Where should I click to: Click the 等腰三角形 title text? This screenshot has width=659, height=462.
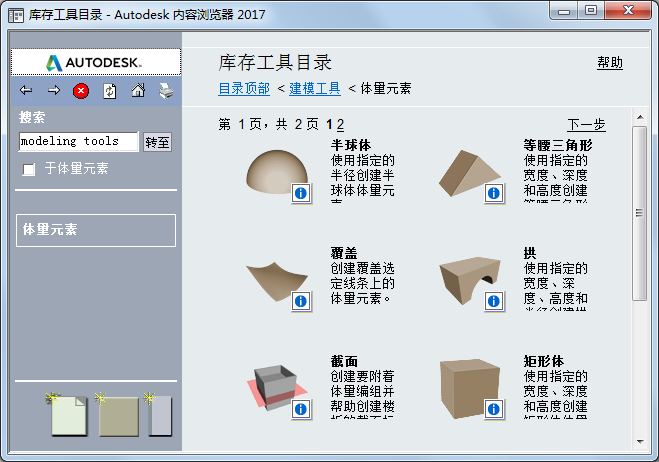point(557,145)
